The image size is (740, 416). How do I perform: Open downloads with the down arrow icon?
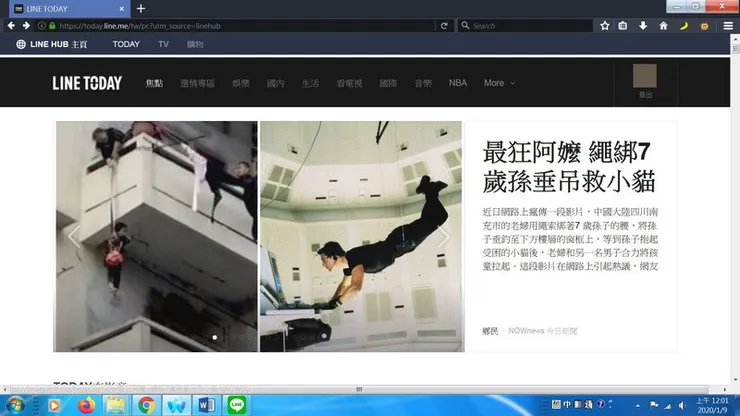[x=643, y=25]
